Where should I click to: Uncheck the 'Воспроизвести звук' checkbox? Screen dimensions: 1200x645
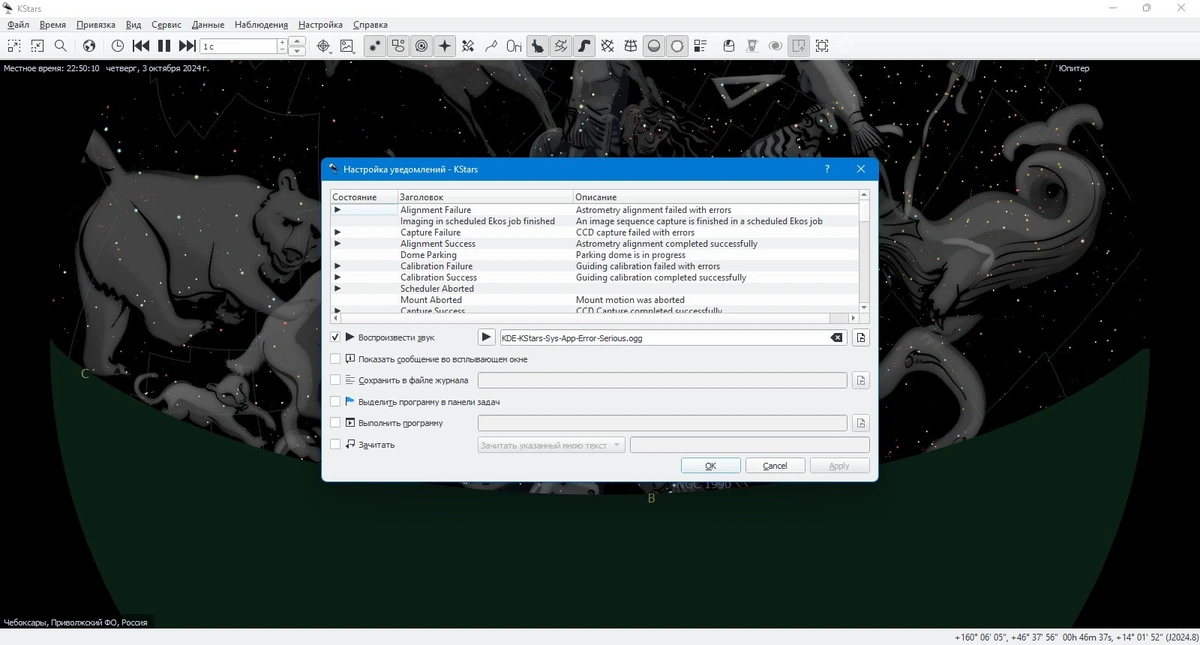tap(335, 338)
